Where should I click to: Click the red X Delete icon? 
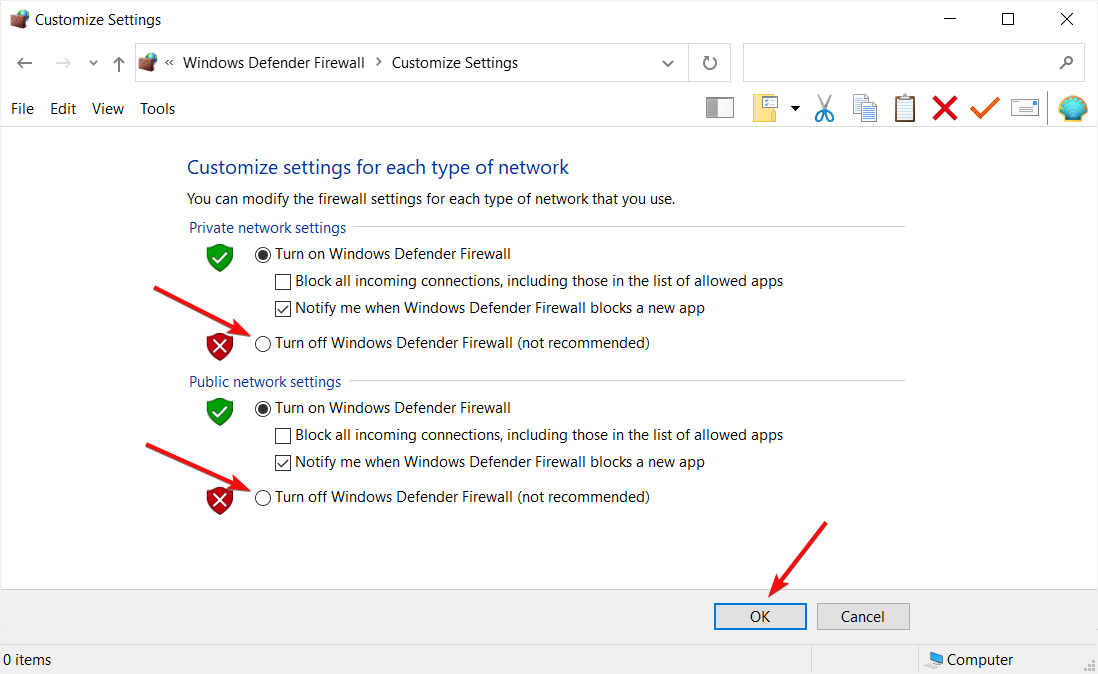tap(944, 108)
